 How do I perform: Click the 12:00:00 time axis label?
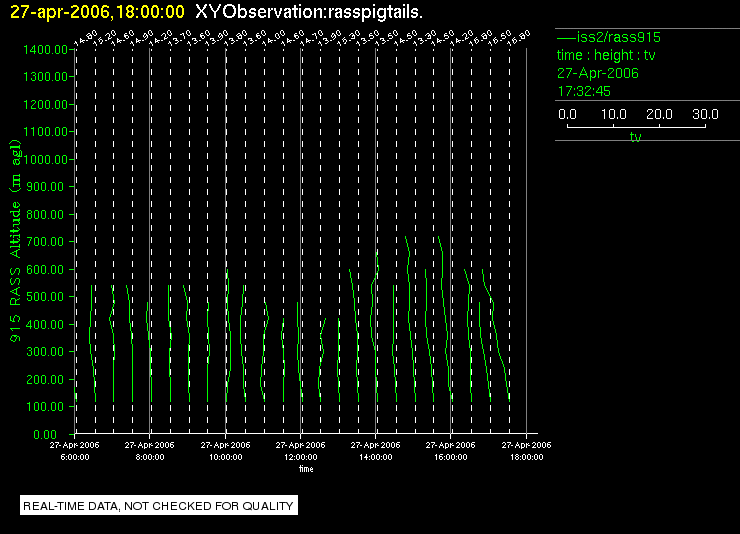301,457
